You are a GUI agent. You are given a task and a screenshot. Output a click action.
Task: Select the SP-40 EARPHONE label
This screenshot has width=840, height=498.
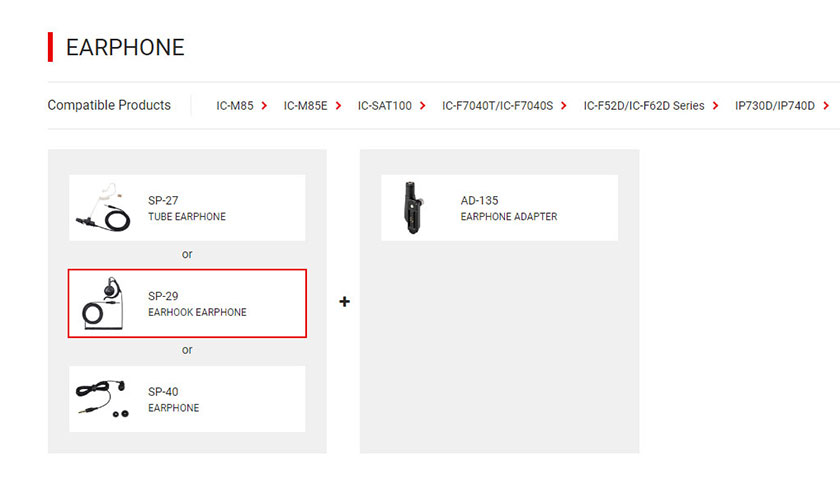(174, 399)
